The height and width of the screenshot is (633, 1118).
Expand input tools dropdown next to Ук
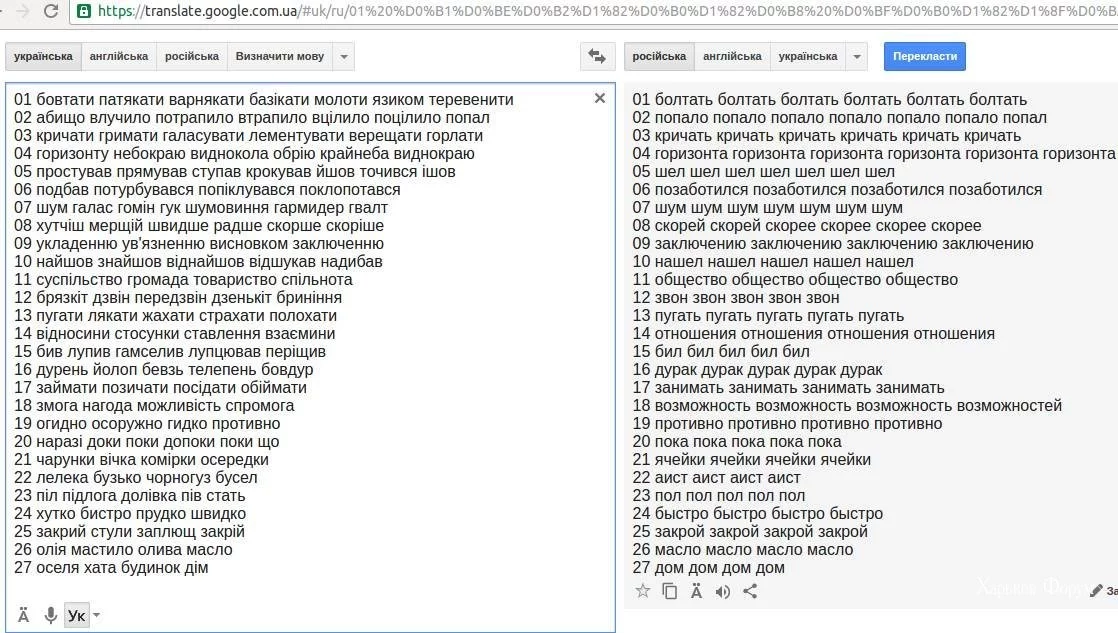click(96, 615)
